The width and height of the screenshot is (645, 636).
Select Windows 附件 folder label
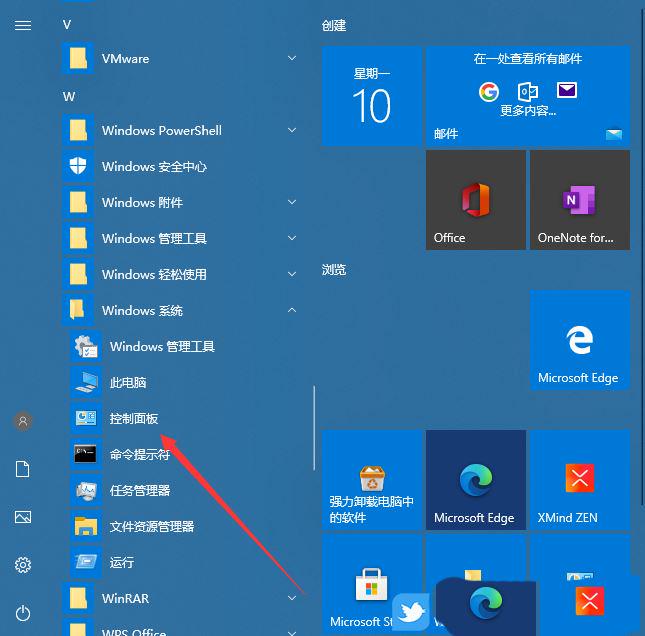coord(142,202)
